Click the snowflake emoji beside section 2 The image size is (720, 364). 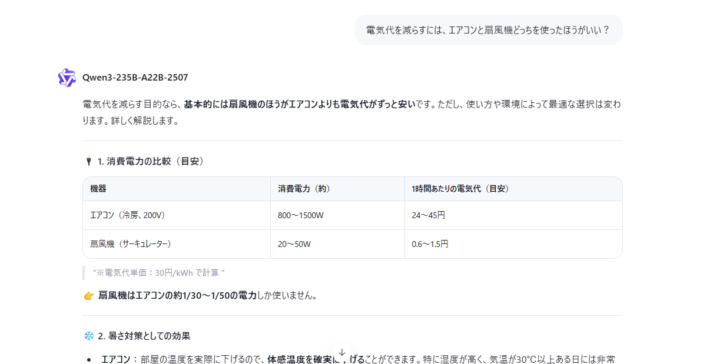pos(89,336)
